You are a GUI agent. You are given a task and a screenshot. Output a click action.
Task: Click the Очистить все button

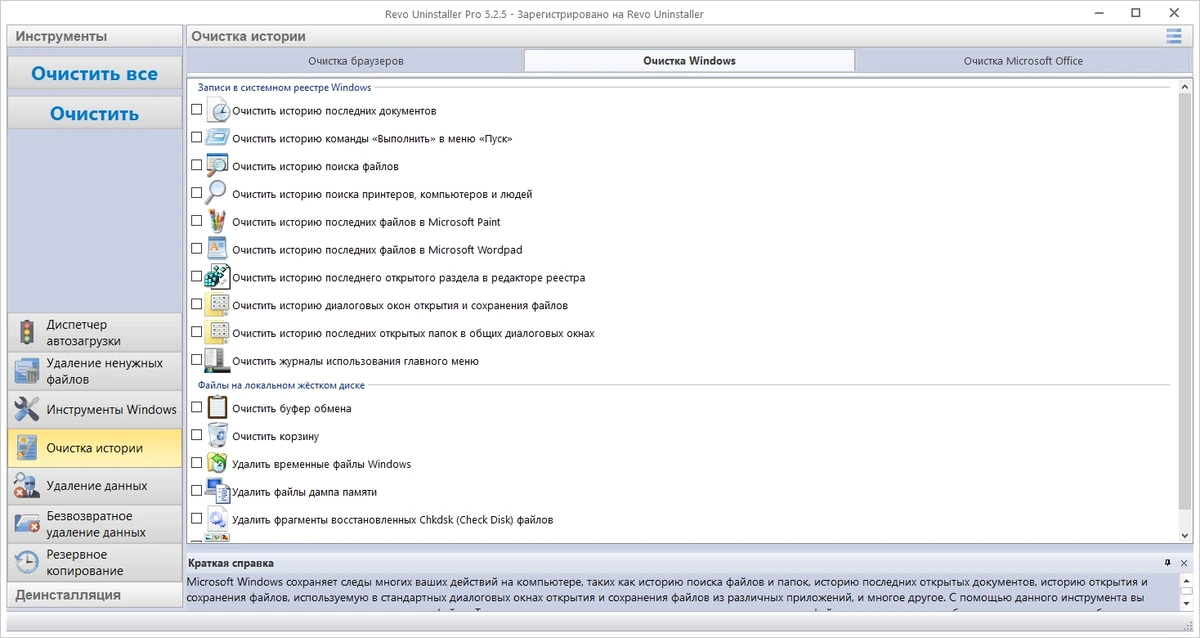[95, 73]
